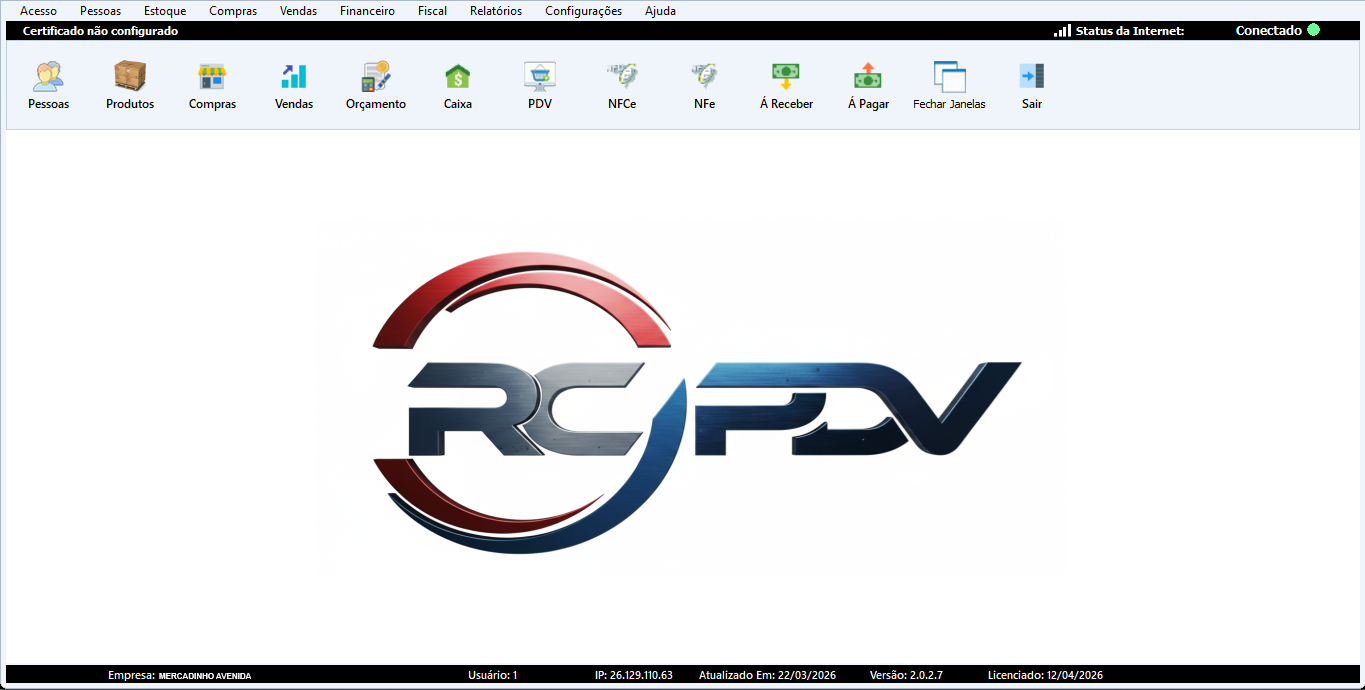This screenshot has width=1365, height=690.
Task: Open the Orçamento calculator icon
Action: pos(376,77)
